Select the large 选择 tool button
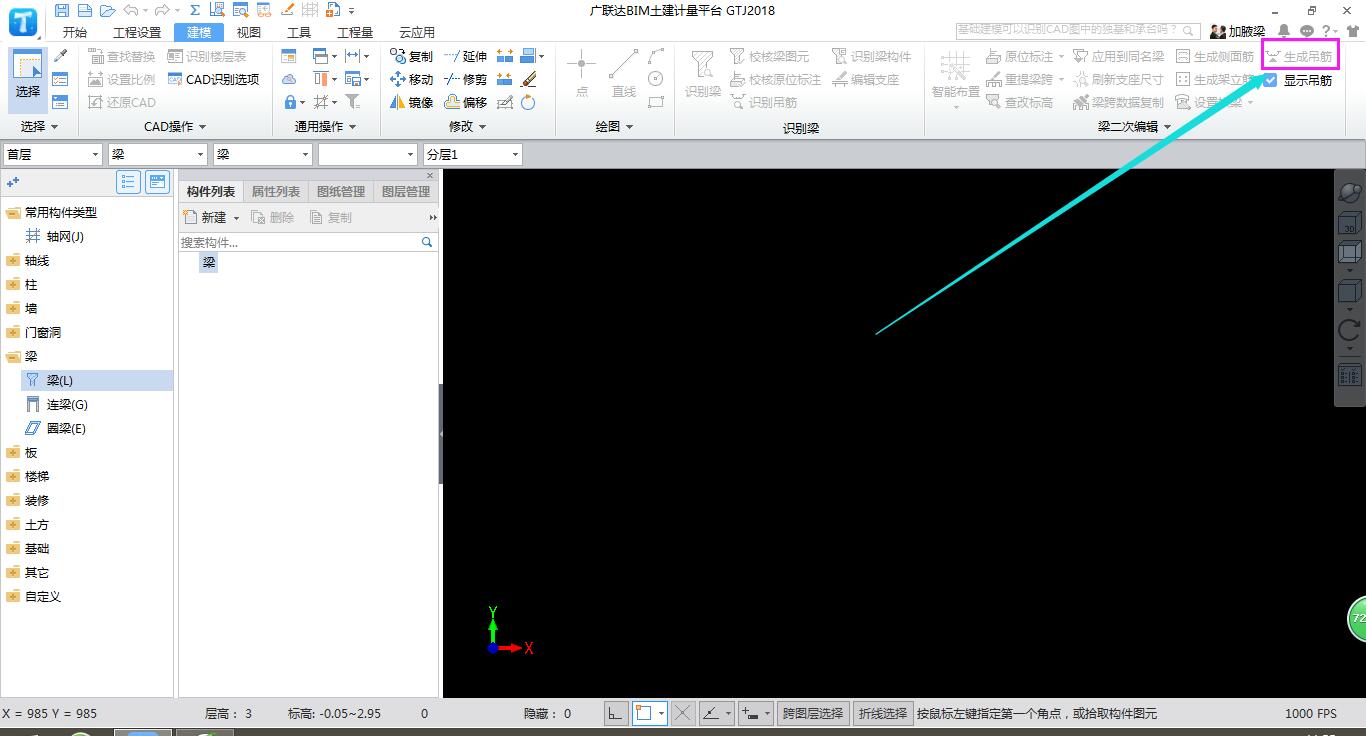 click(28, 78)
